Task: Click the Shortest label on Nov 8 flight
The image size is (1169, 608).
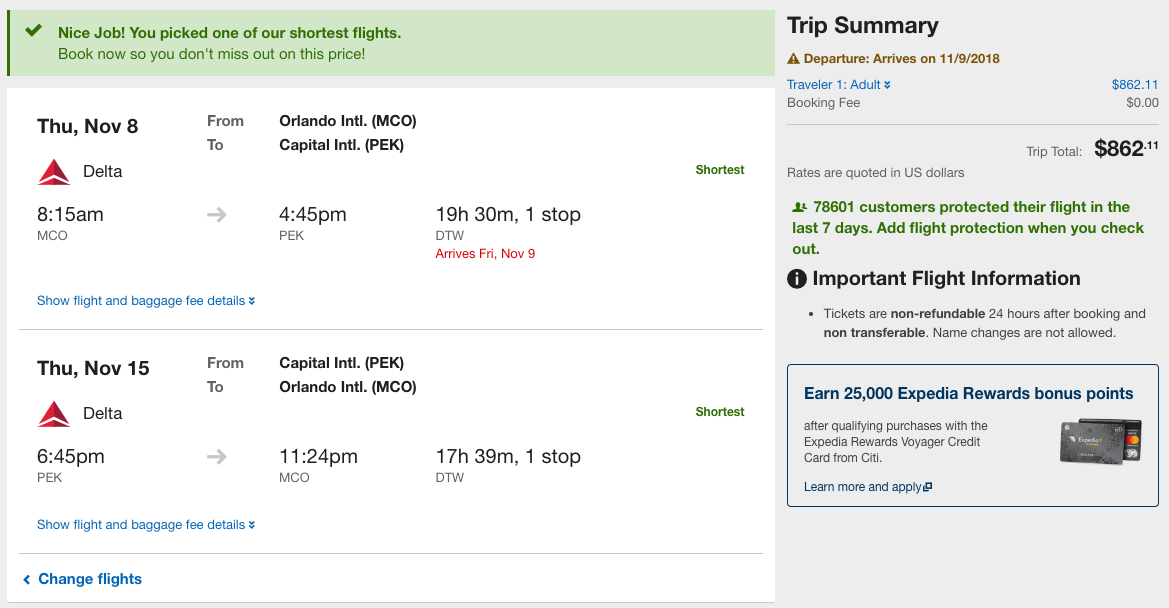Action: point(719,170)
